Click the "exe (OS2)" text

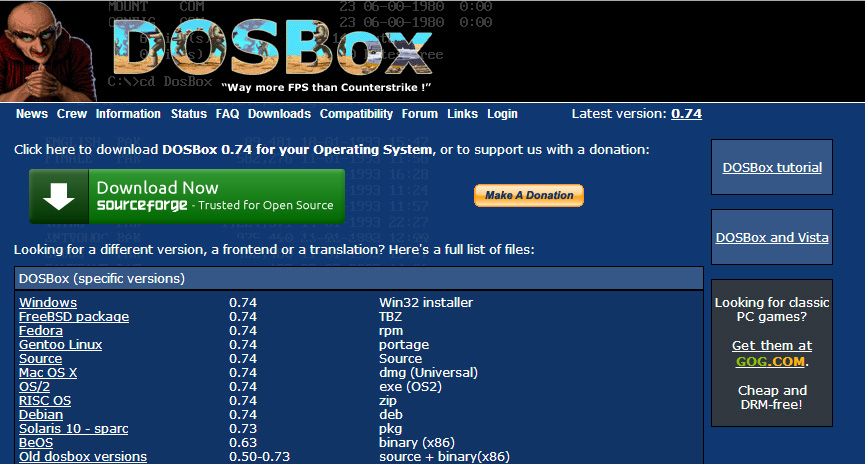coord(410,386)
